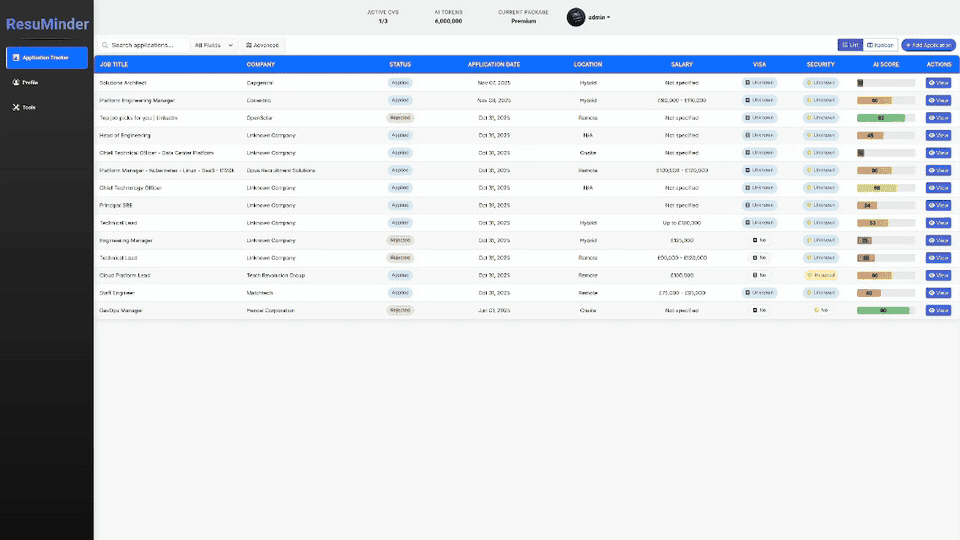The width and height of the screenshot is (960, 540).
Task: Select the £125,000 salary cell
Action: [681, 241]
